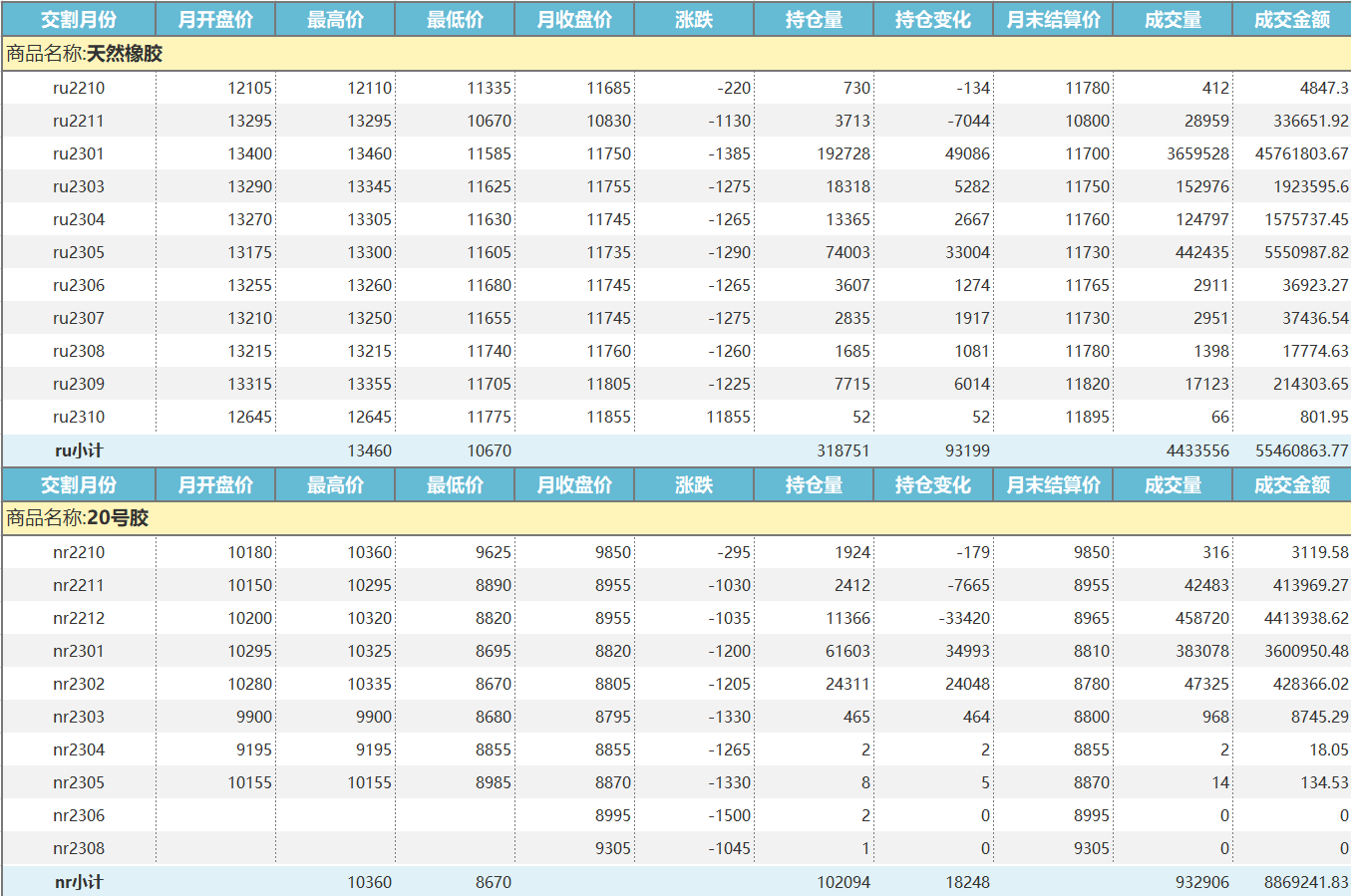Click the ru2309 row label

tap(79, 384)
